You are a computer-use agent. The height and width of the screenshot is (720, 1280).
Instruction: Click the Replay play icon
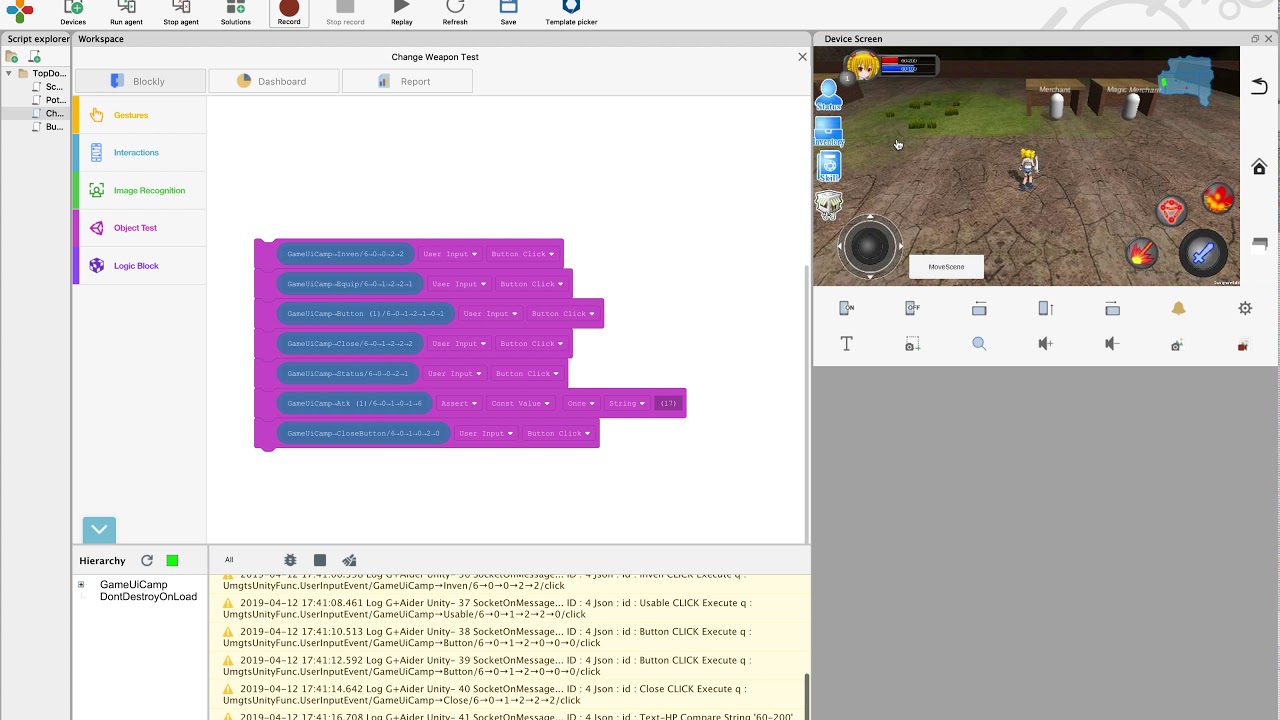pyautogui.click(x=401, y=8)
